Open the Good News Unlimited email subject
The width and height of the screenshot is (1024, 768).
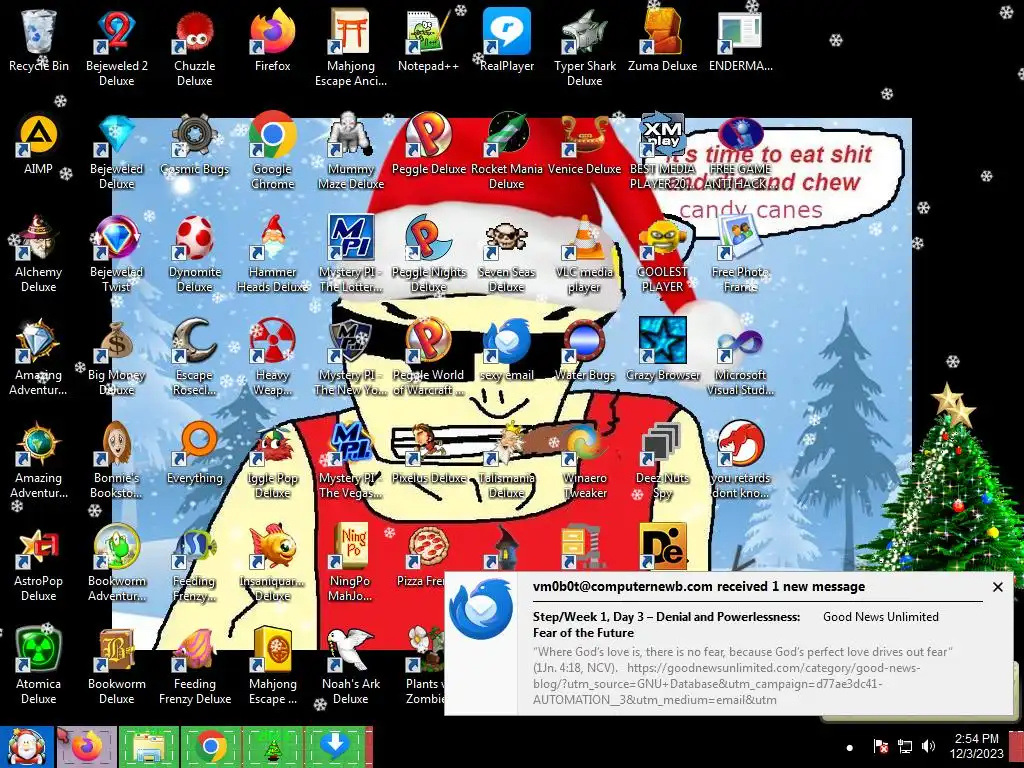(666, 624)
